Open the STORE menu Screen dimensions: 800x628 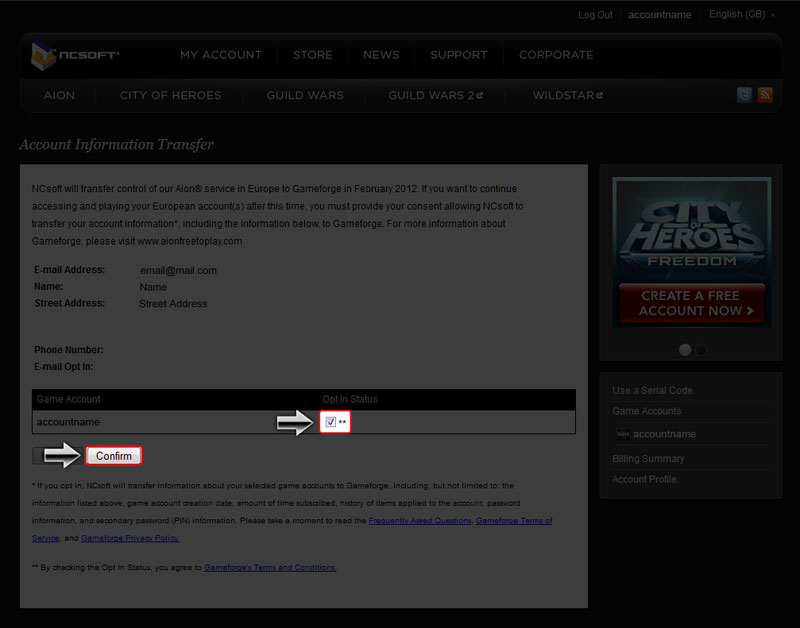[x=313, y=55]
